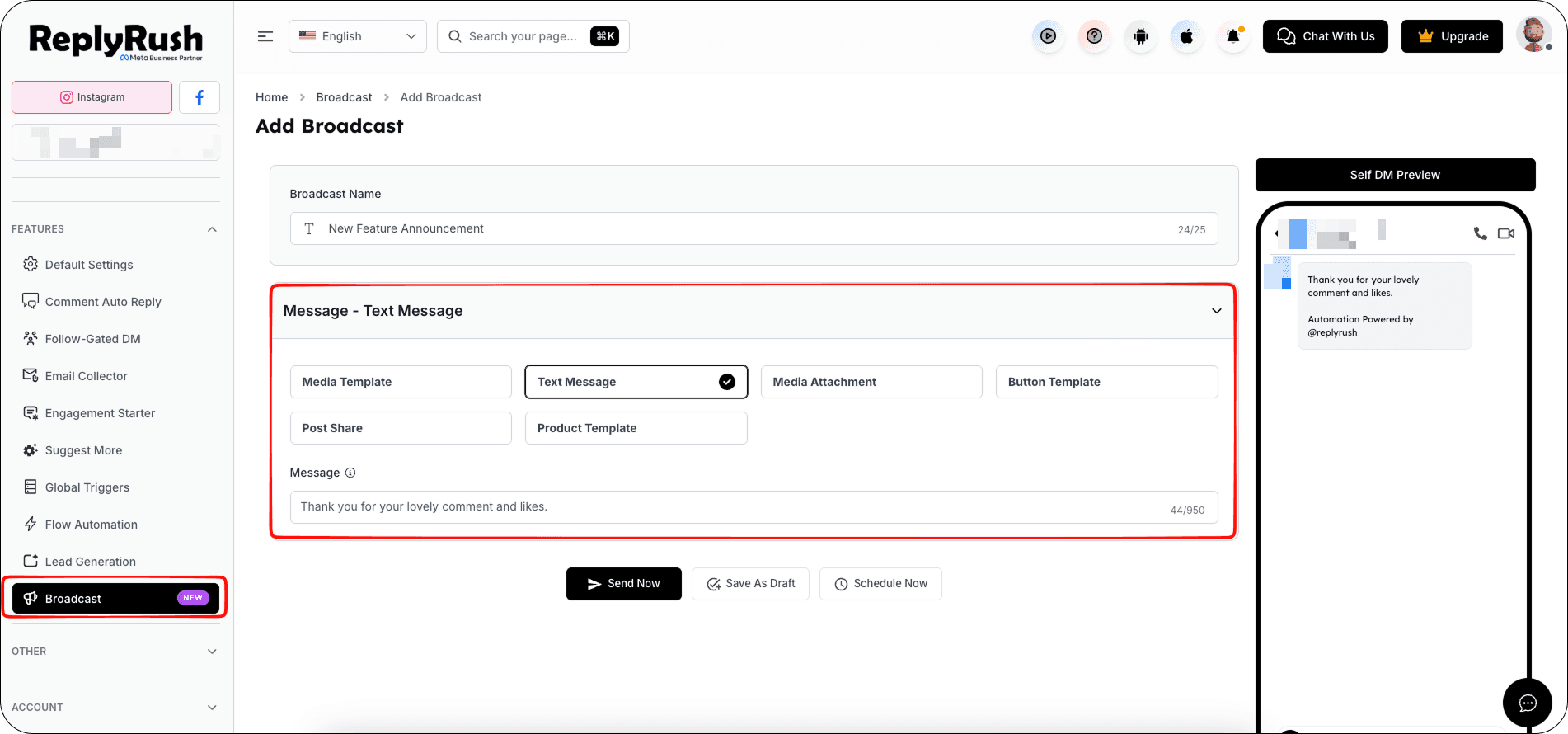Click the Send Now button
Image resolution: width=1568 pixels, height=734 pixels.
pyautogui.click(x=624, y=584)
